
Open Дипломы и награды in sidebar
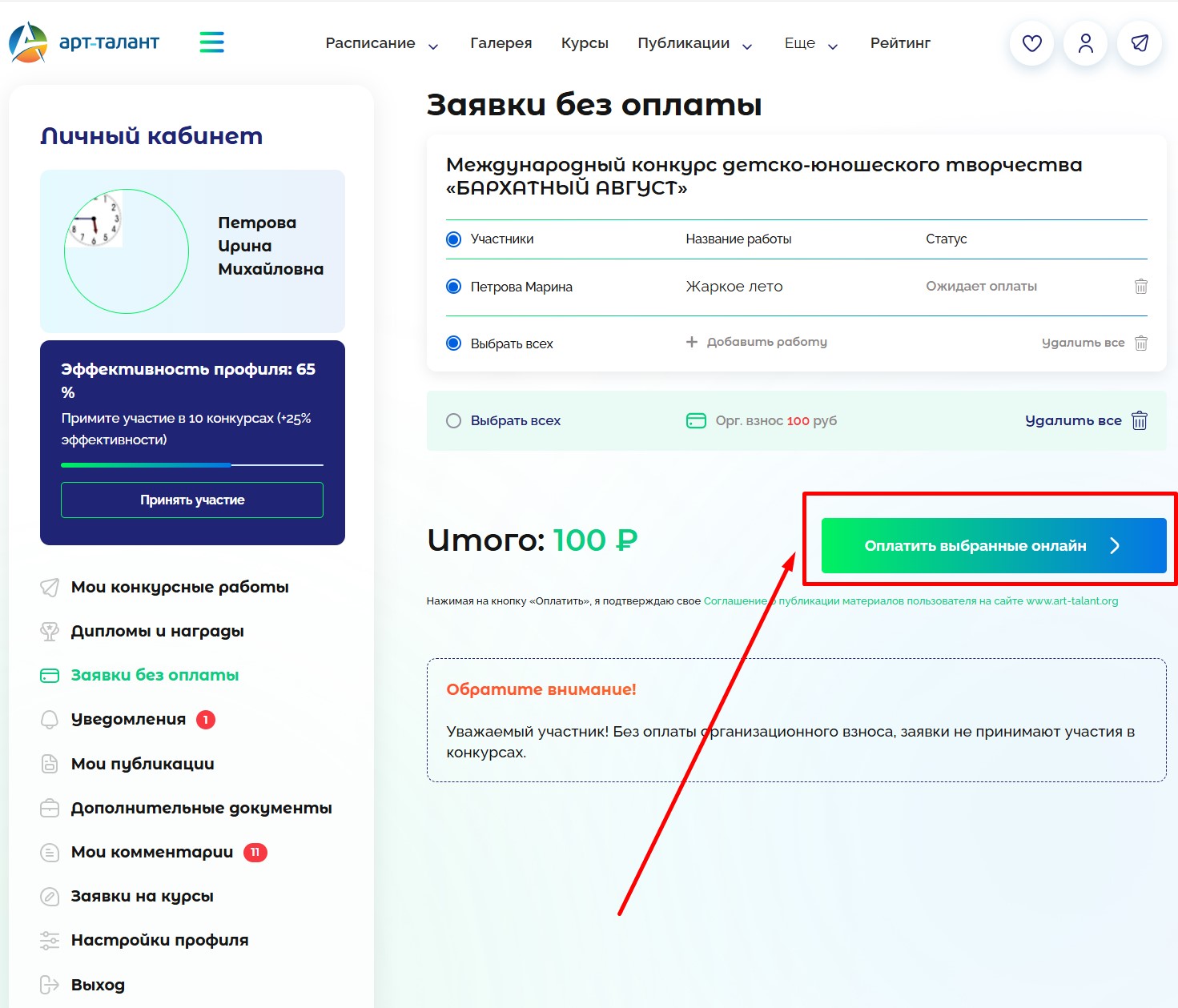pos(157,631)
